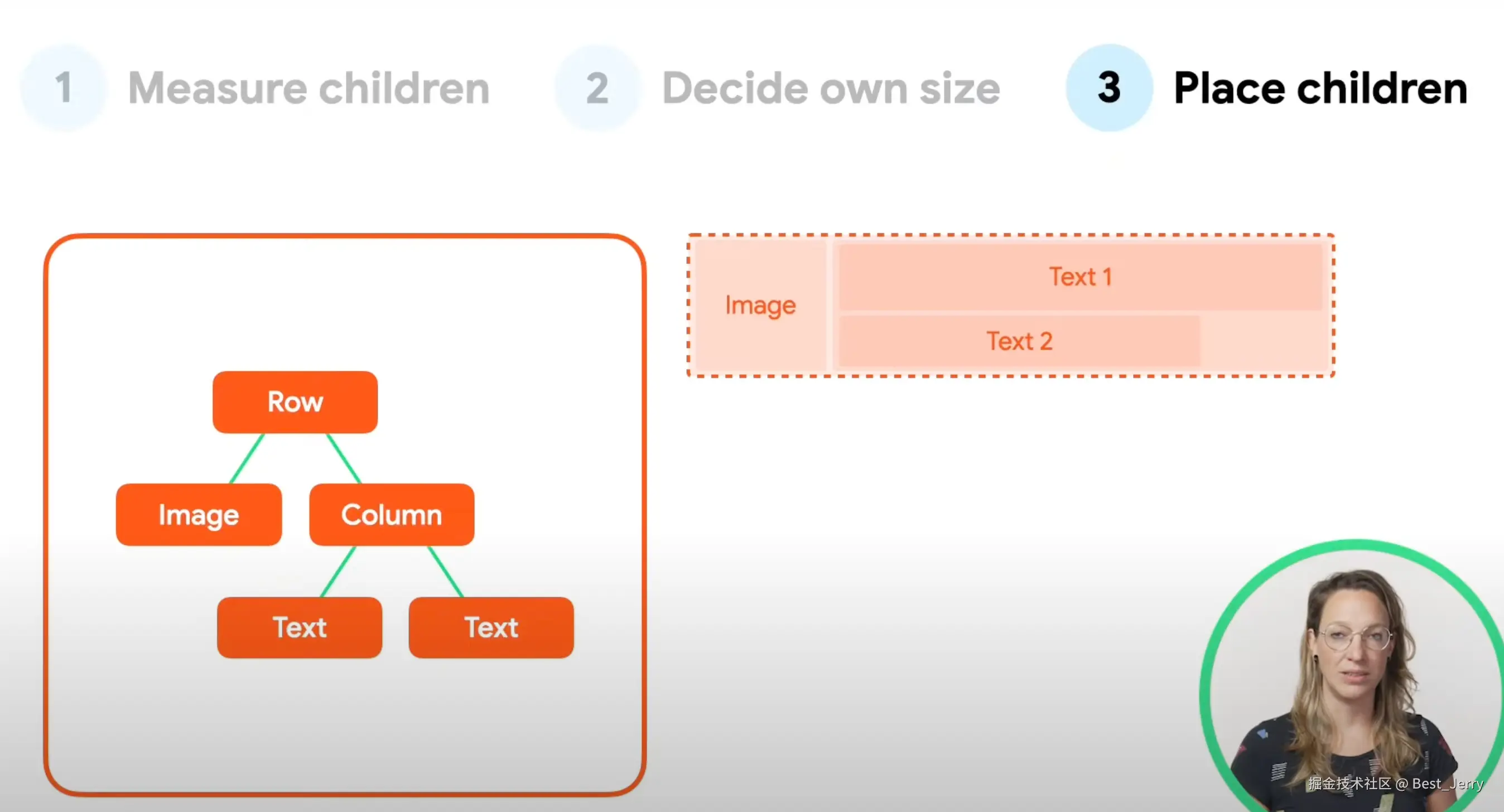Click the left Text leaf node
Image resolution: width=1504 pixels, height=812 pixels.
[300, 627]
